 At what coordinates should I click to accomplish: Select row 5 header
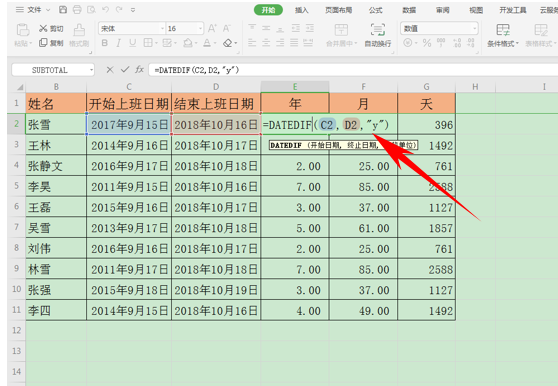coord(16,186)
